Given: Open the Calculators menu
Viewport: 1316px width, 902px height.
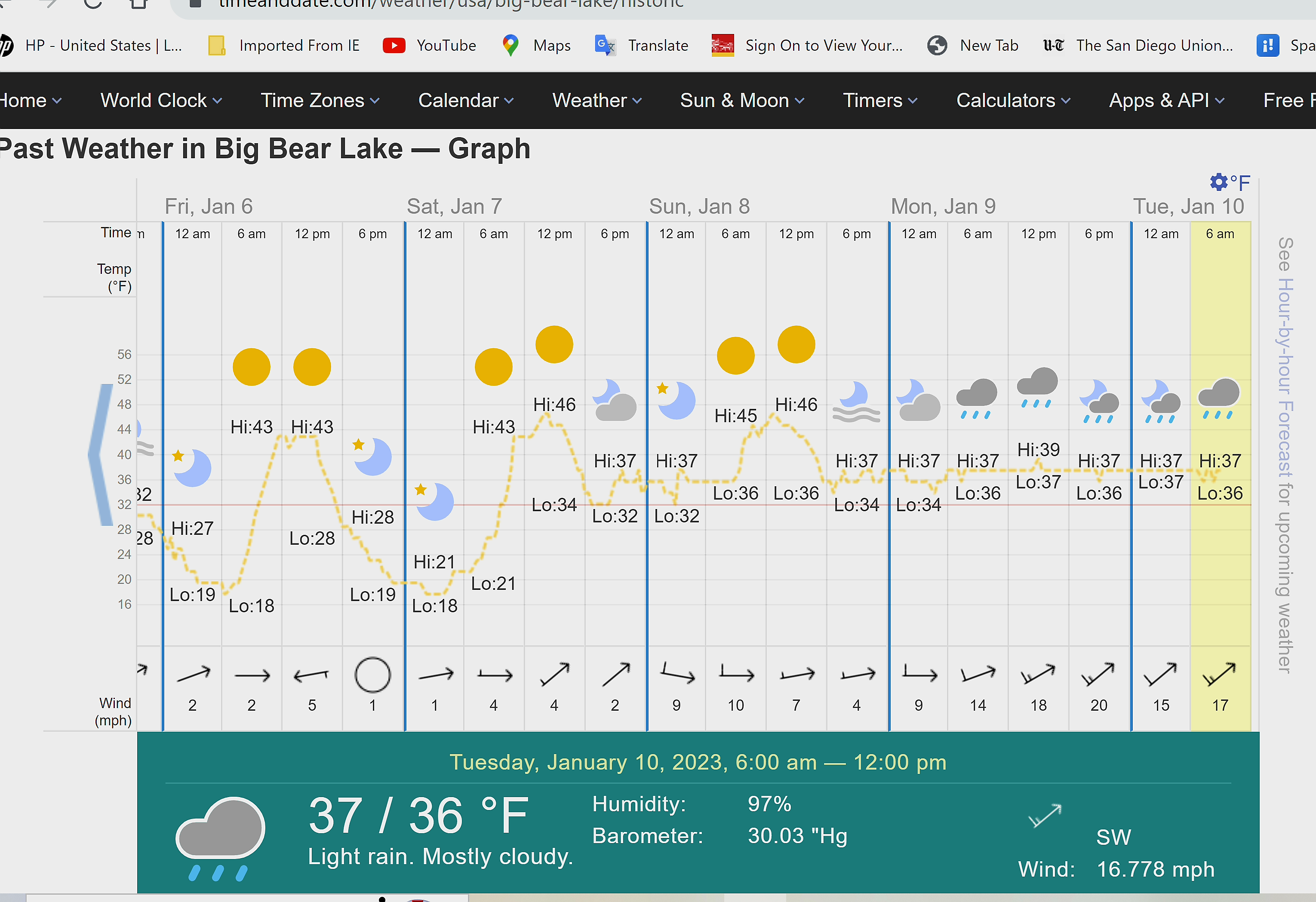Looking at the screenshot, I should click(x=1013, y=101).
